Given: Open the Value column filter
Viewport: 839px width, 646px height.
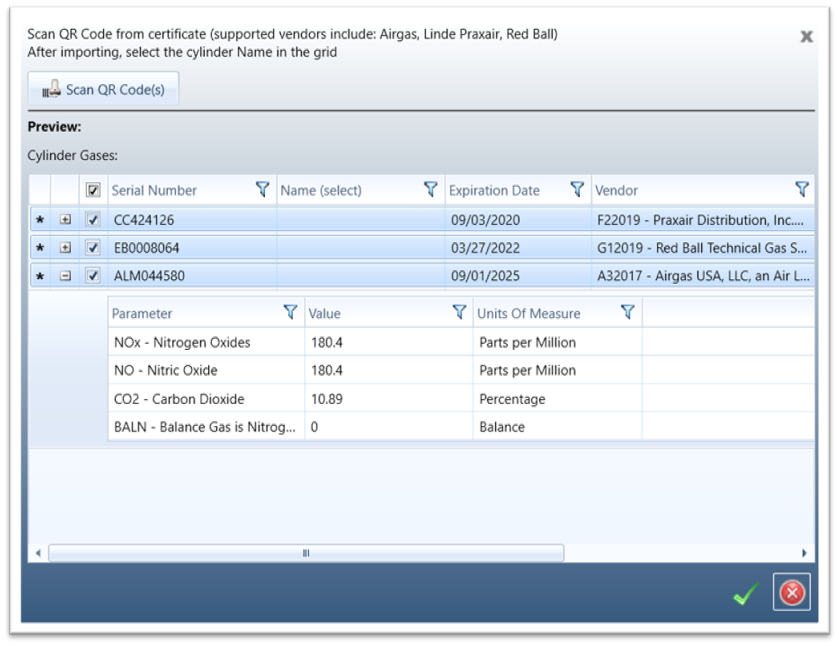Looking at the screenshot, I should coord(460,313).
